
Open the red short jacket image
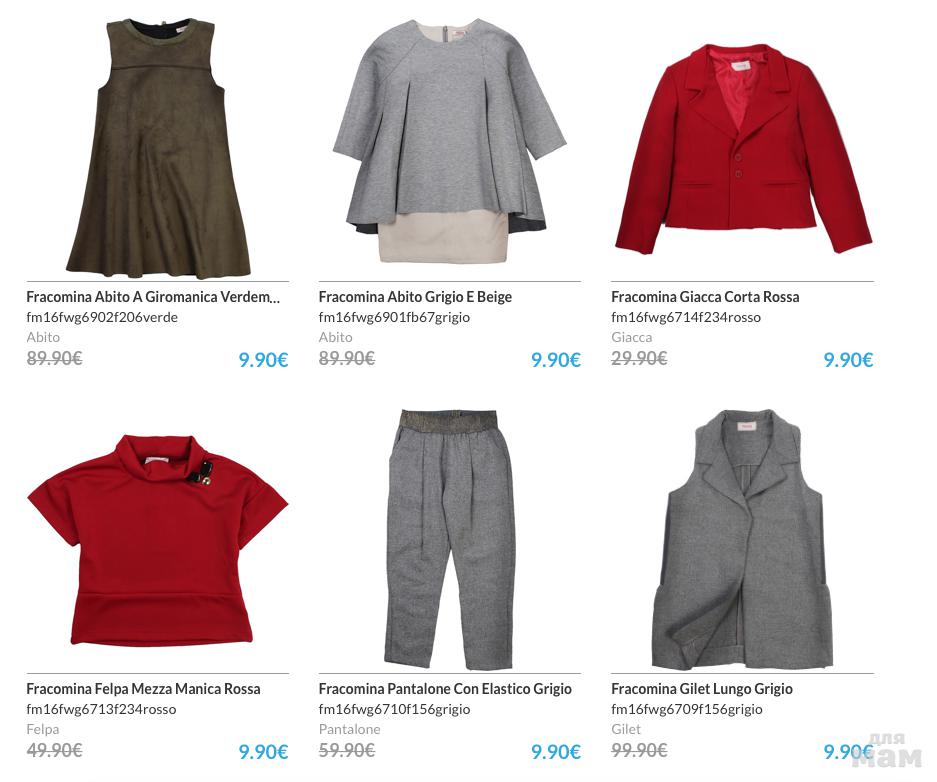point(743,149)
